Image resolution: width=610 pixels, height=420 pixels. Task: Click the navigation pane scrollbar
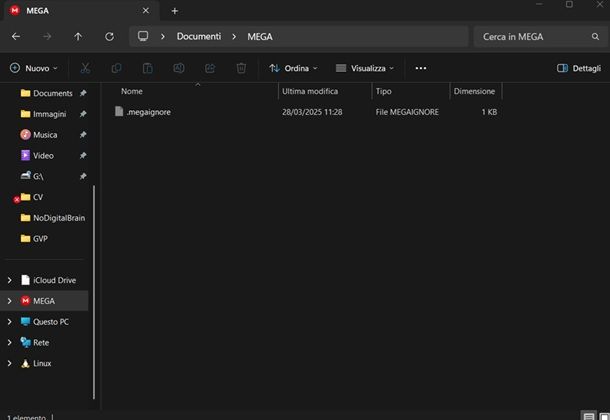point(94,292)
